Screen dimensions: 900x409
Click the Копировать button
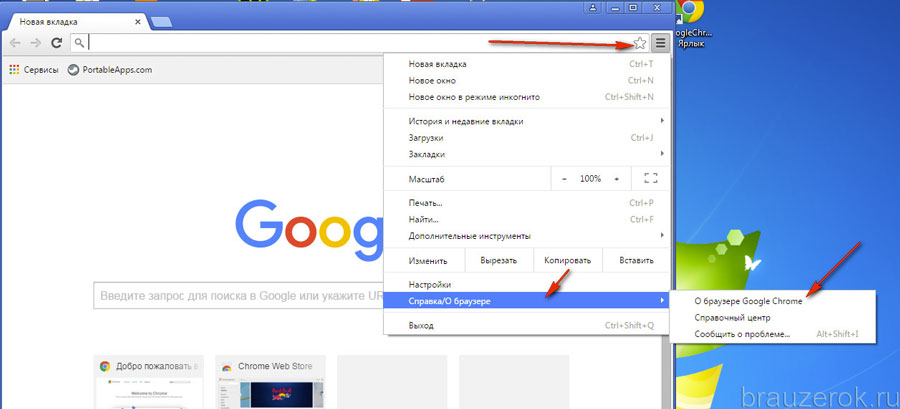pyautogui.click(x=568, y=260)
